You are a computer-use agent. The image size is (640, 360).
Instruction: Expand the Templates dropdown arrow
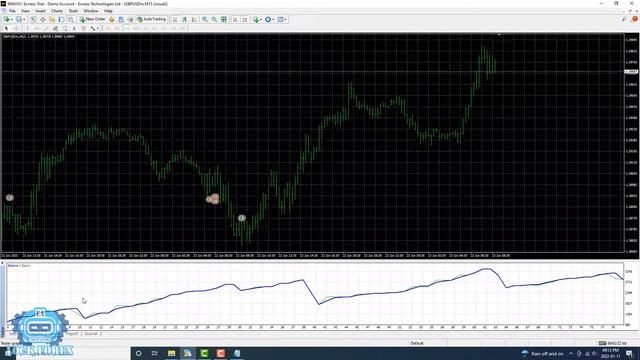(286, 20)
